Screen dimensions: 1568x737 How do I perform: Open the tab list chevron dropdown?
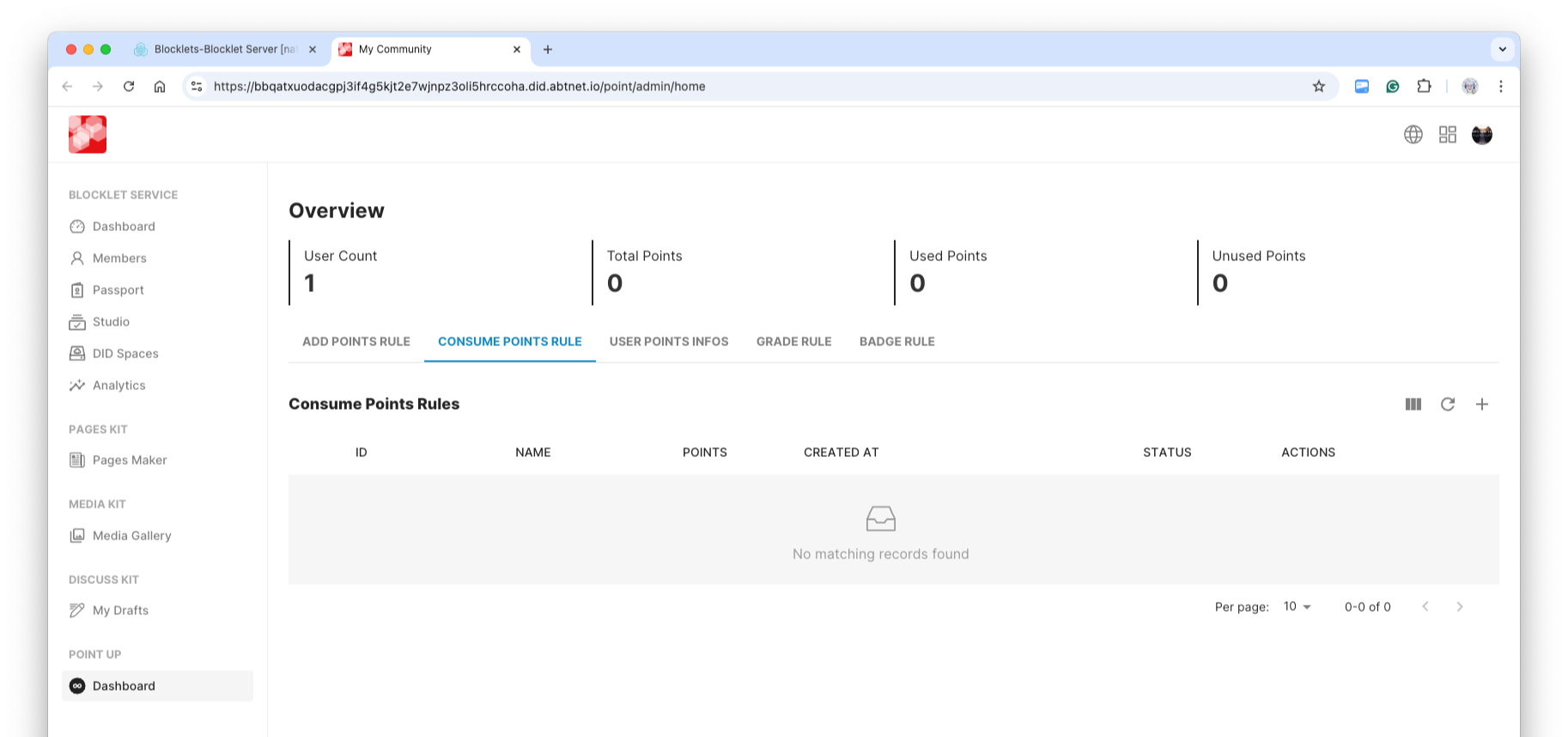coord(1502,49)
